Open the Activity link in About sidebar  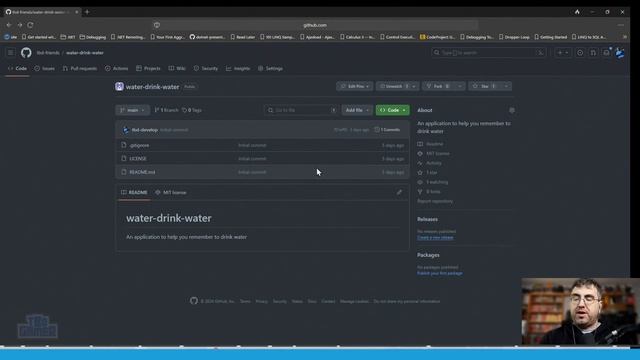tap(433, 163)
